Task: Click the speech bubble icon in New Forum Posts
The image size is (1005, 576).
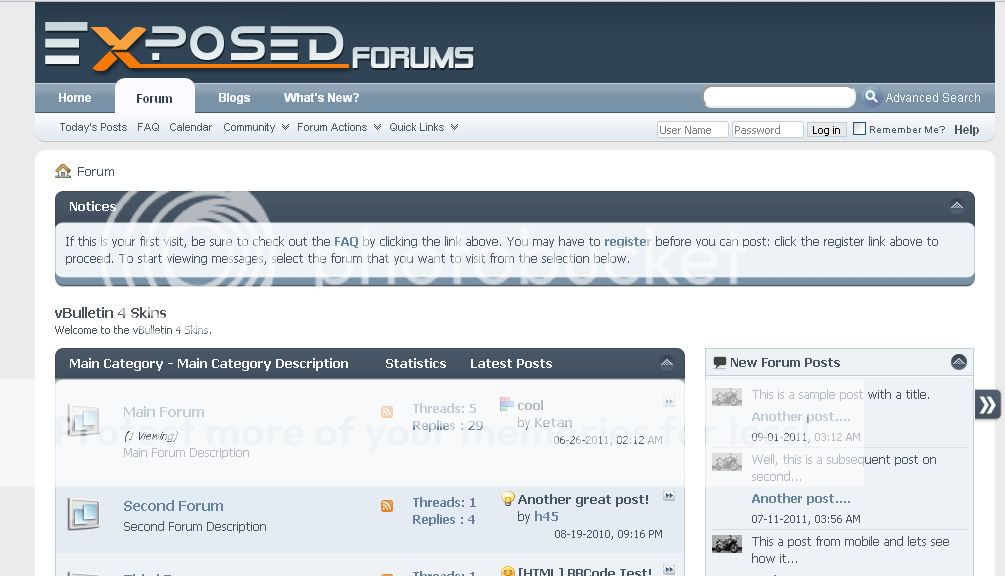Action: (720, 363)
